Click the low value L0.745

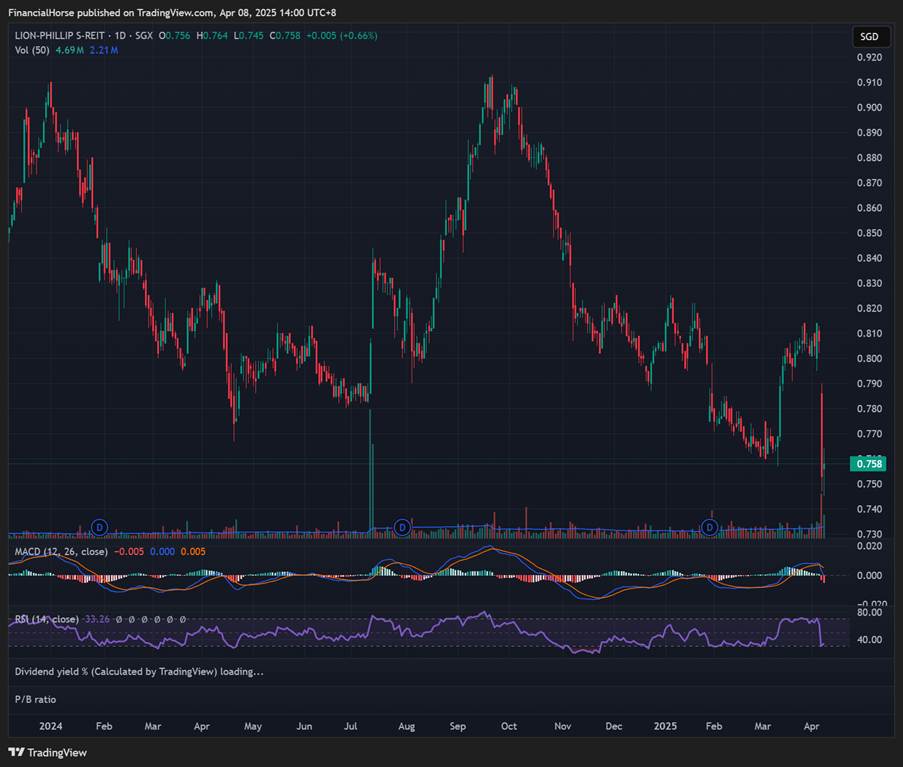[x=248, y=36]
